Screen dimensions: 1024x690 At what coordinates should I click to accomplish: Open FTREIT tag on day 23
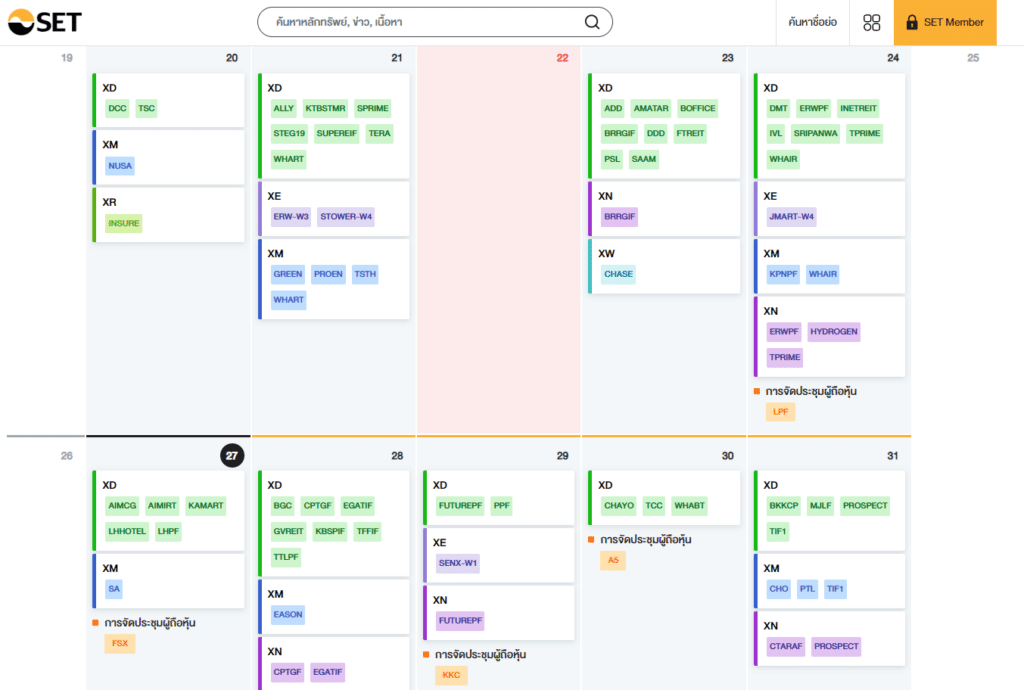point(690,133)
